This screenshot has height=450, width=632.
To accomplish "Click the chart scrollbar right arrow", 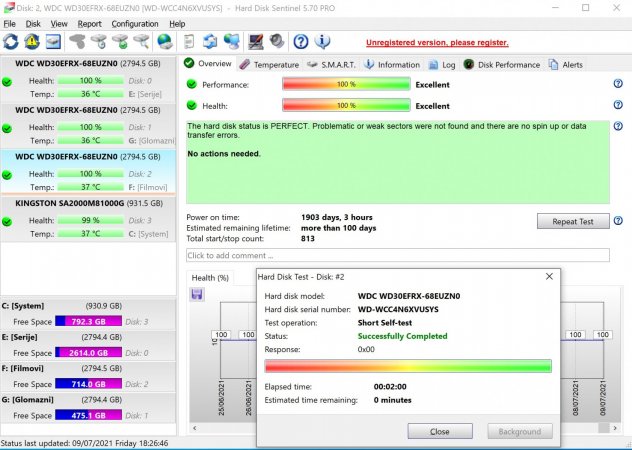I will coord(615,428).
